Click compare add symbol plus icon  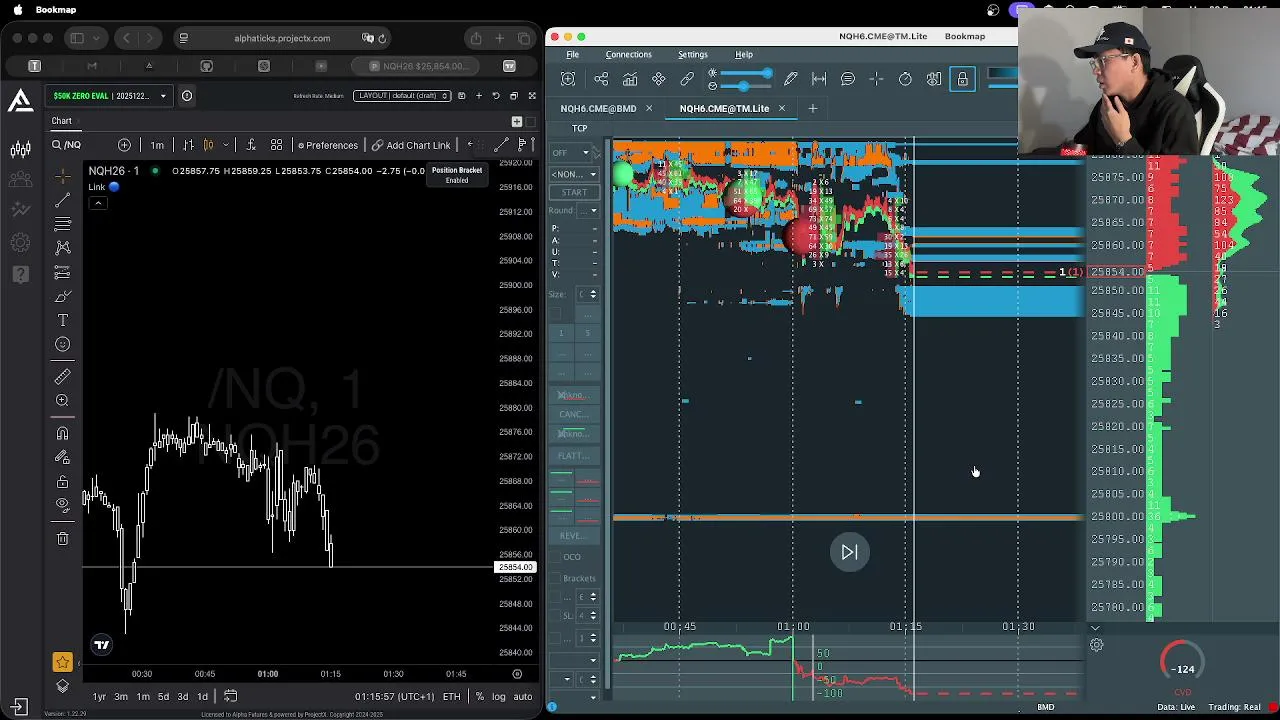[x=124, y=145]
